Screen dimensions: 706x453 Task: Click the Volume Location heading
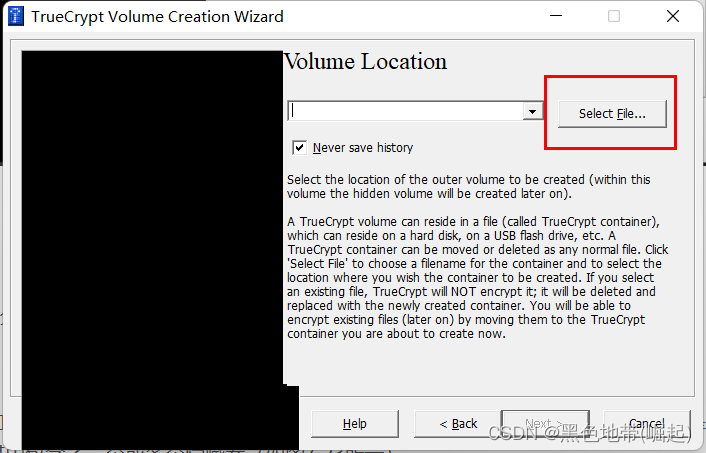pyautogui.click(x=366, y=62)
